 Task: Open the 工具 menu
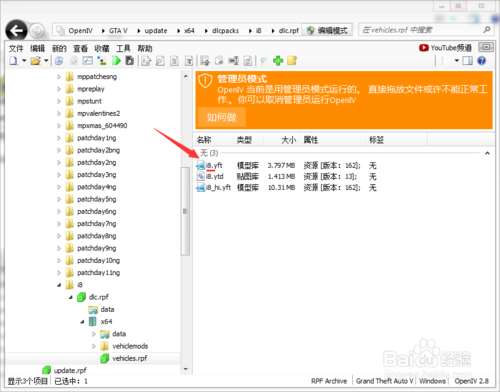123,48
